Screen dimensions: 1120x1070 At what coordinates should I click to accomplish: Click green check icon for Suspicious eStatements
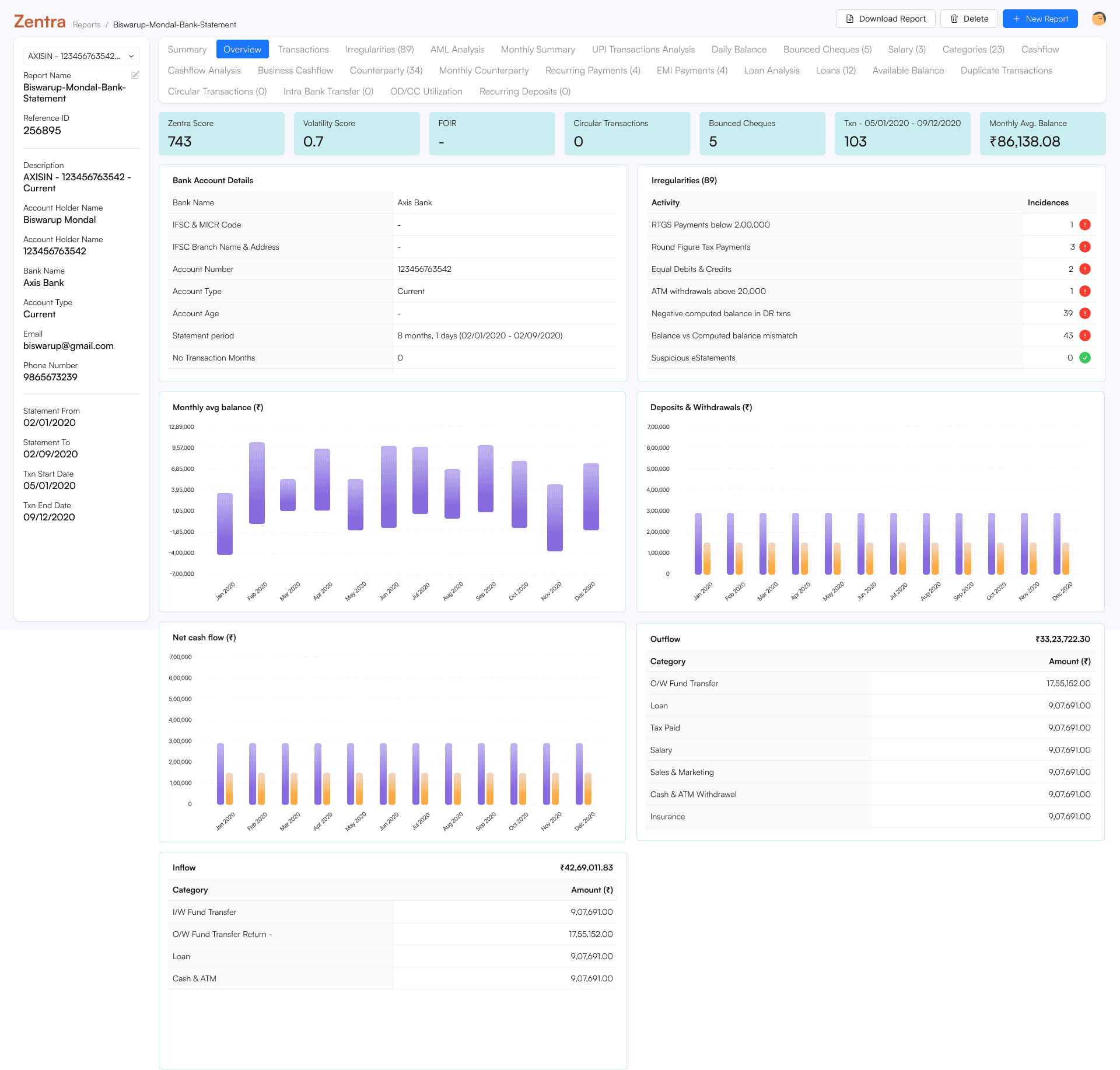[1085, 358]
